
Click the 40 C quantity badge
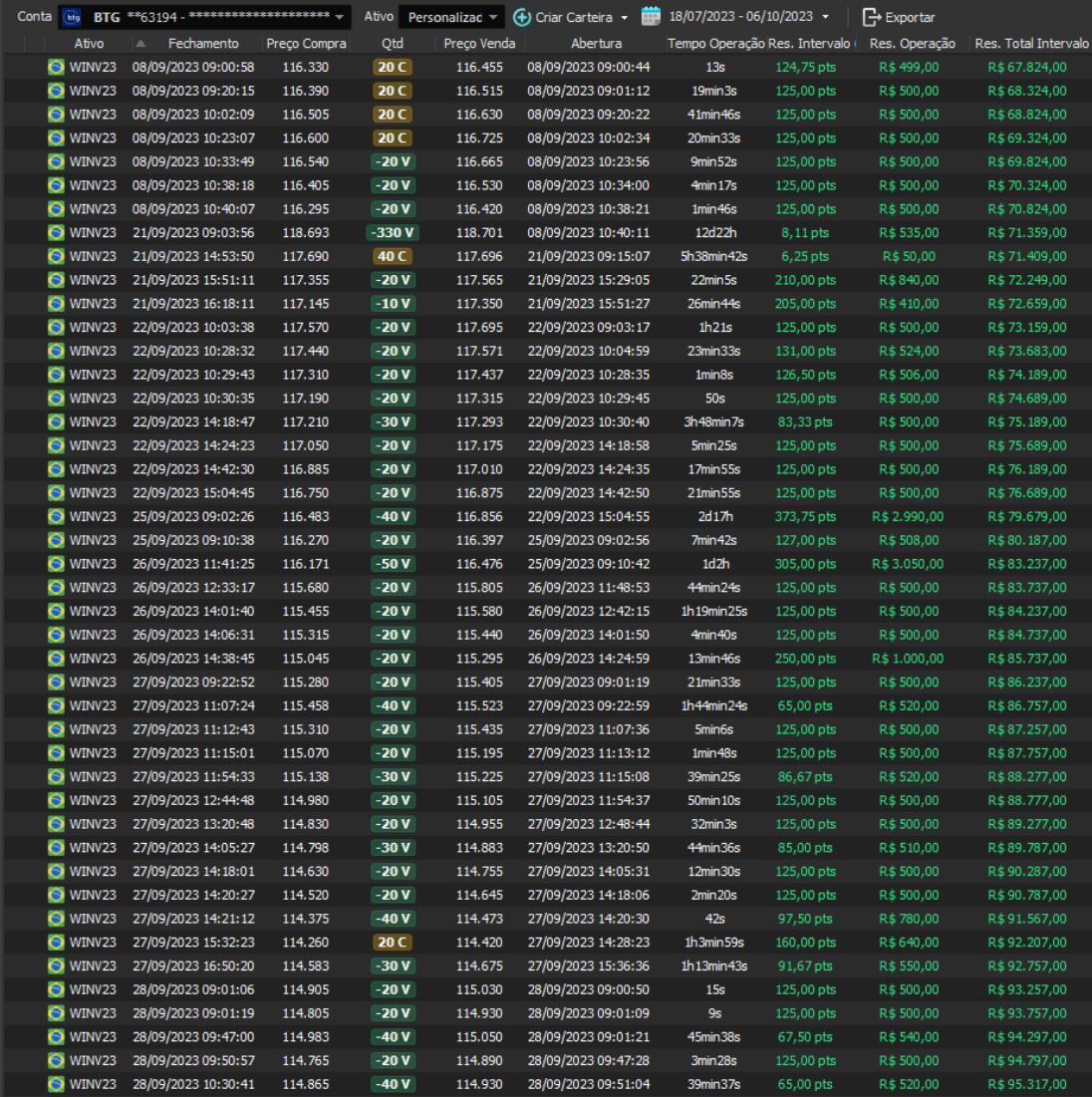(x=392, y=256)
